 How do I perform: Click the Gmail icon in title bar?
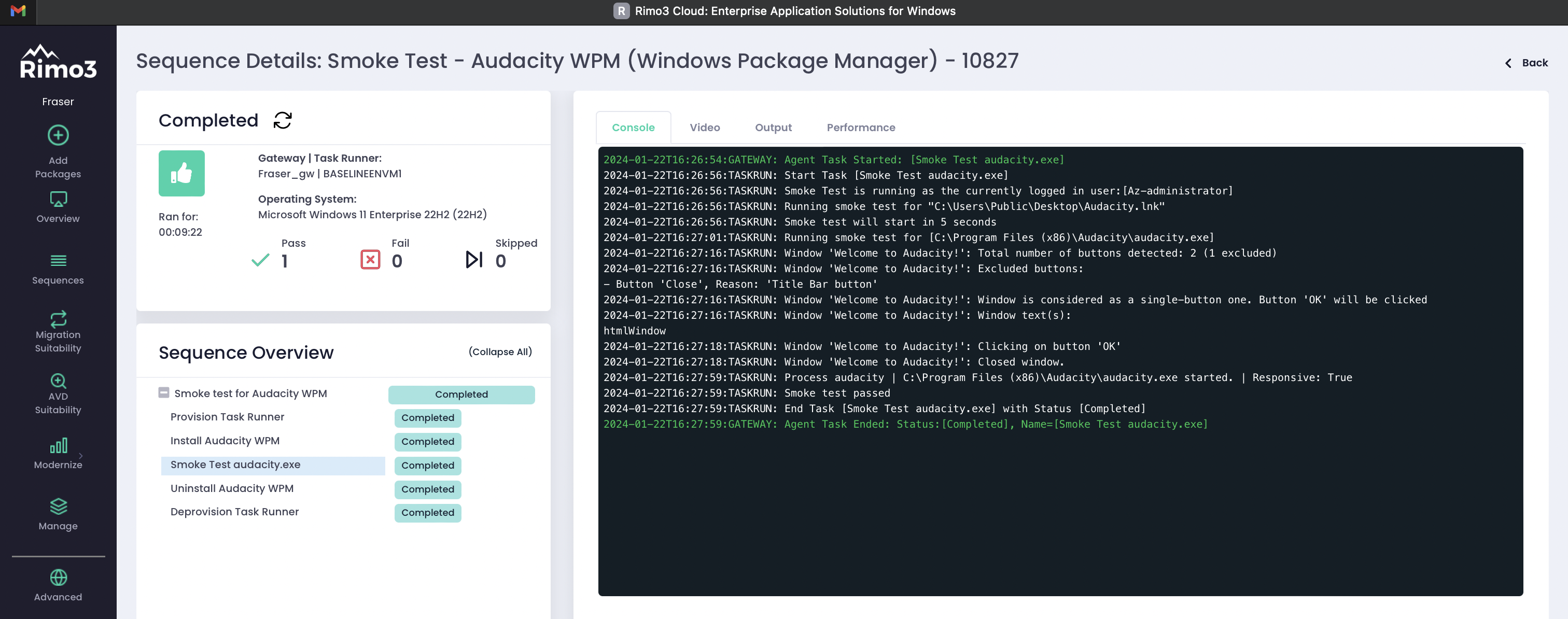(18, 11)
